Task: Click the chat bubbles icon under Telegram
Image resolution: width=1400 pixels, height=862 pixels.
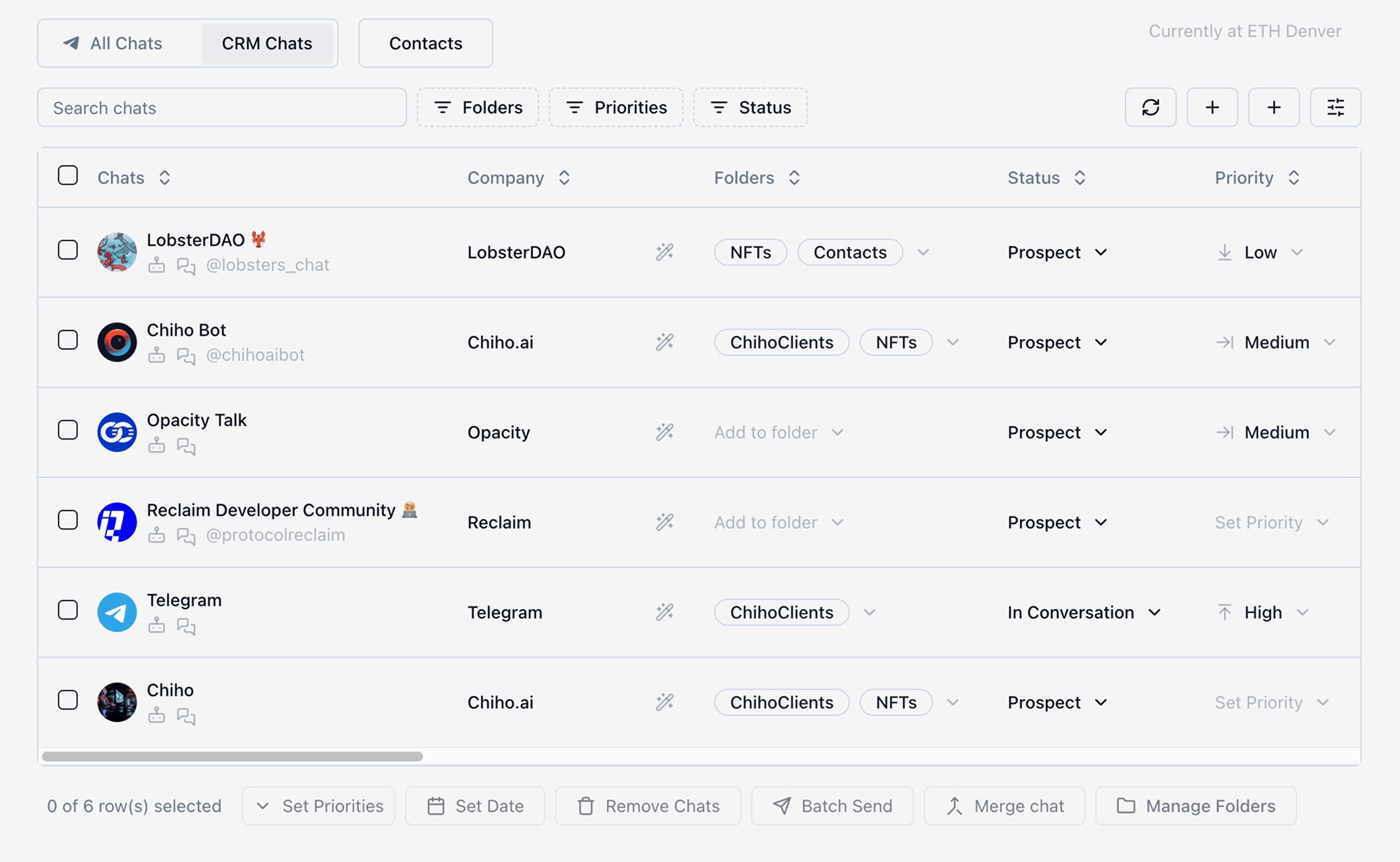Action: pos(186,626)
